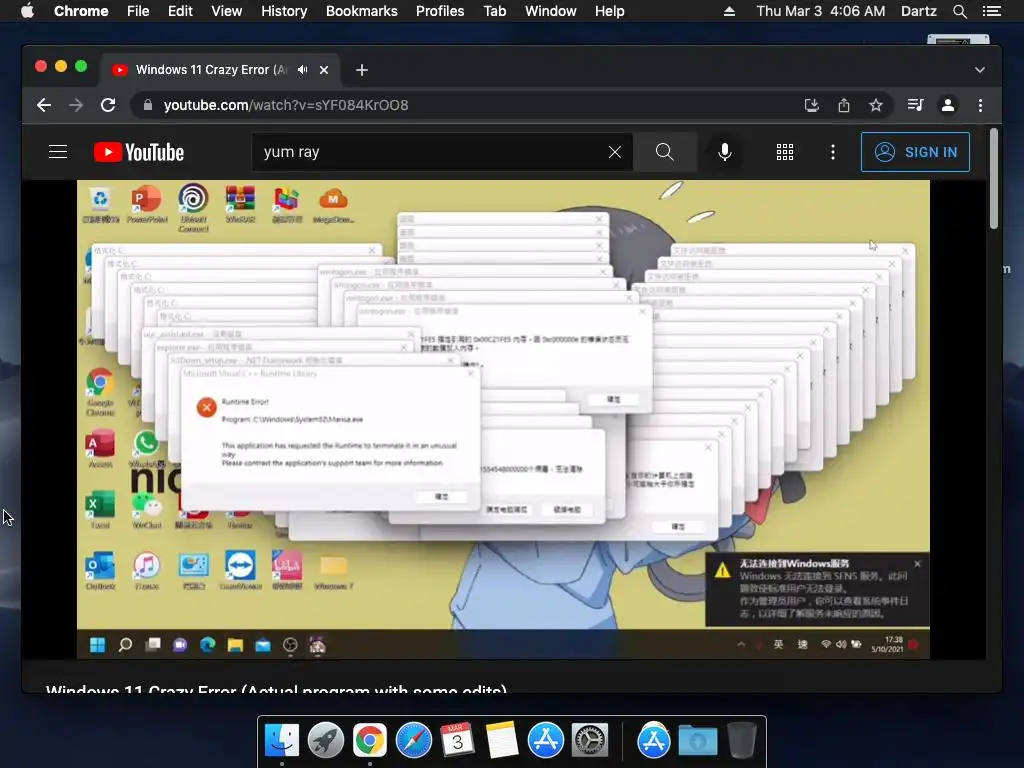The image size is (1024, 768).
Task: Open the Trash in the Dock
Action: tap(742, 741)
